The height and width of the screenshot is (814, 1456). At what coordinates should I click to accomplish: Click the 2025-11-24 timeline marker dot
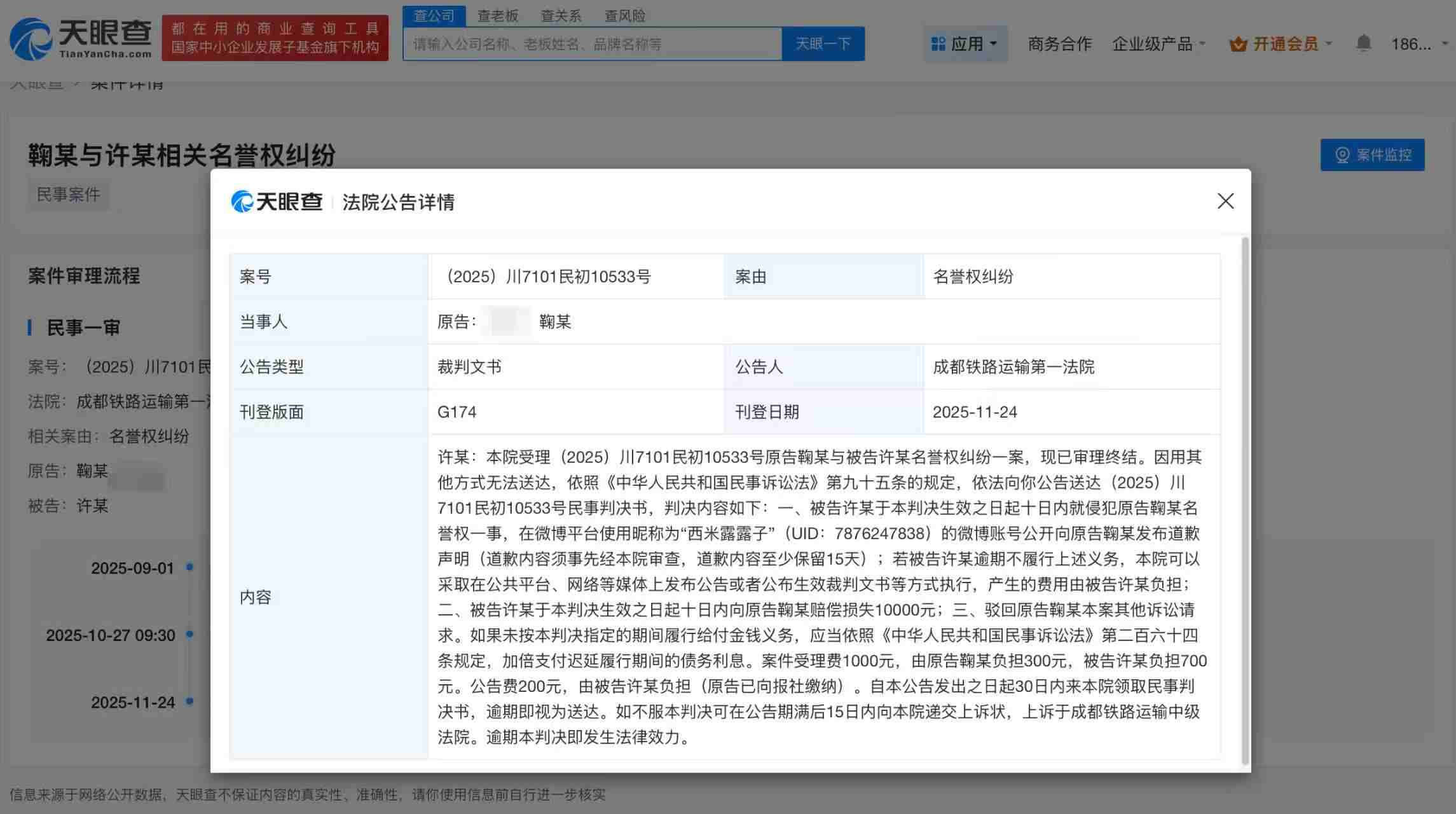click(x=188, y=703)
